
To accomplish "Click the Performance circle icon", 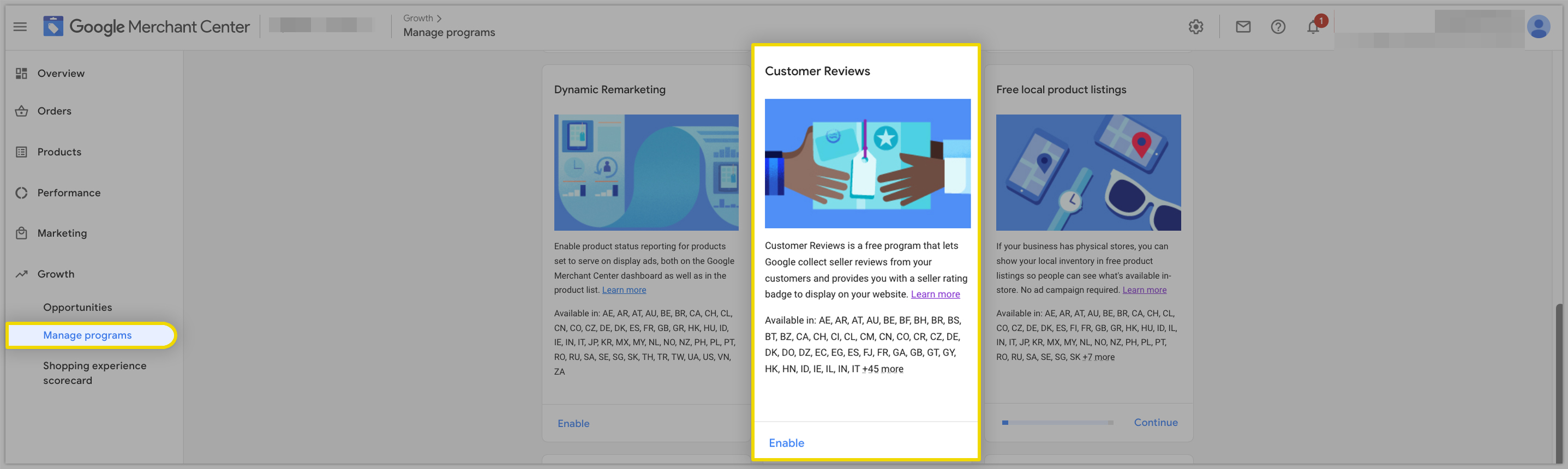I will [21, 193].
